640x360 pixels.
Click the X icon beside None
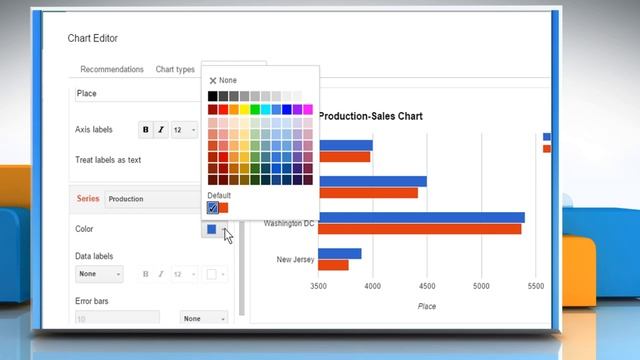pos(213,80)
